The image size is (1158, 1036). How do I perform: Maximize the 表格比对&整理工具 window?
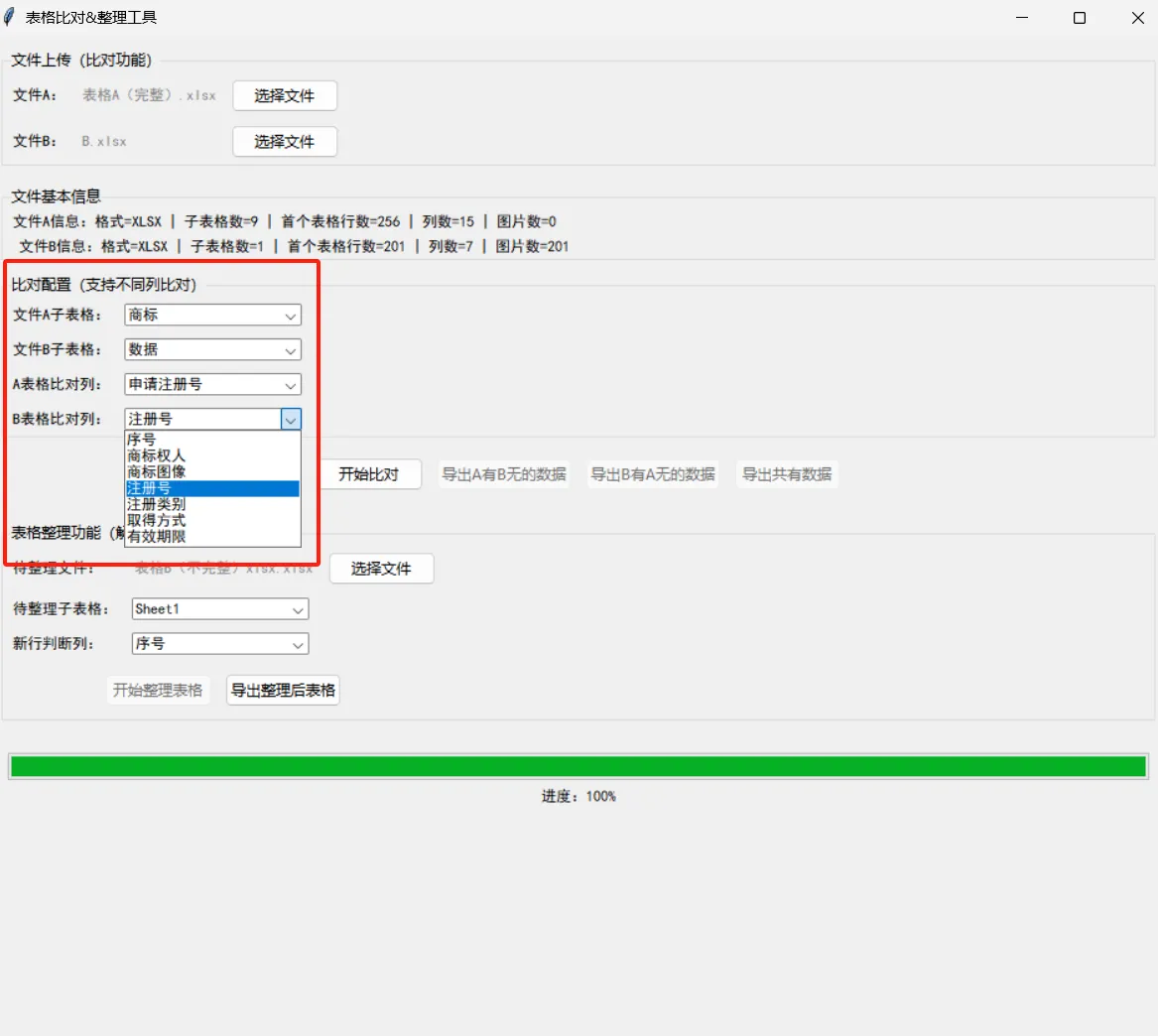(x=1080, y=18)
